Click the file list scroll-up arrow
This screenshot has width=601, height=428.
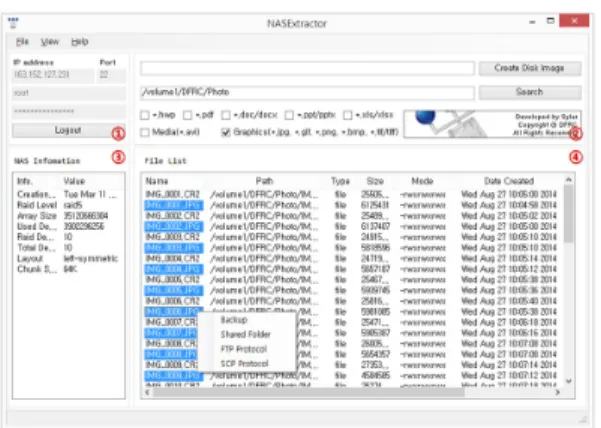pos(569,180)
